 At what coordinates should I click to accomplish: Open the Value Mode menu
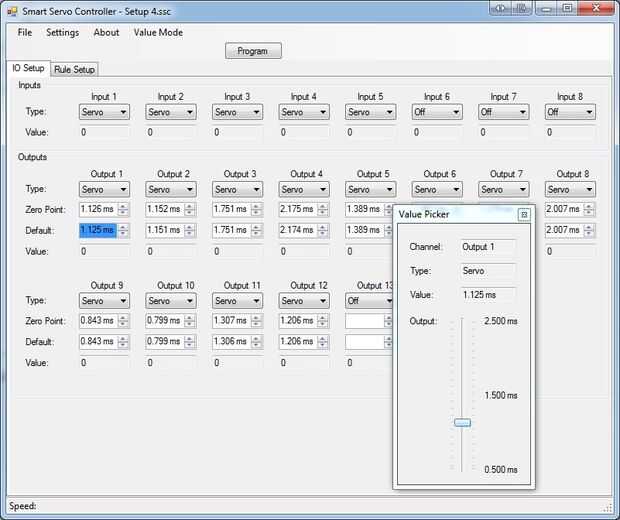click(x=158, y=32)
